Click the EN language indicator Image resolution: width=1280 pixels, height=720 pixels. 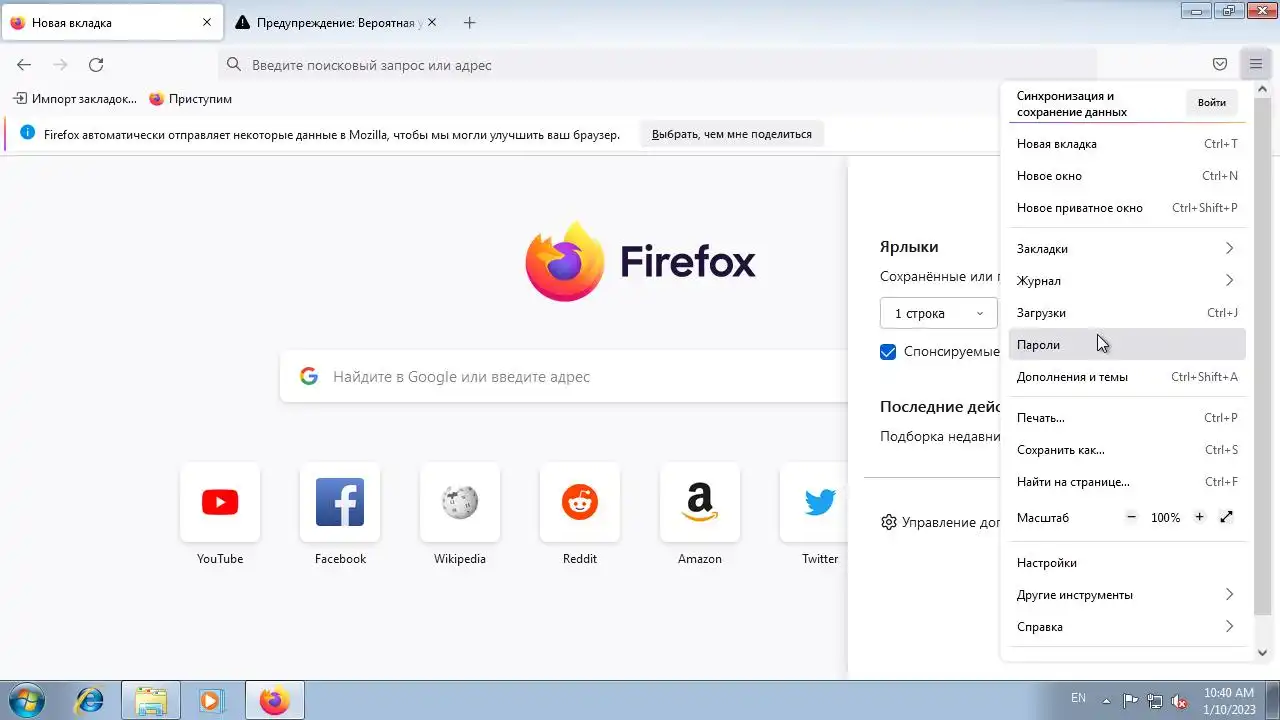pyautogui.click(x=1078, y=698)
